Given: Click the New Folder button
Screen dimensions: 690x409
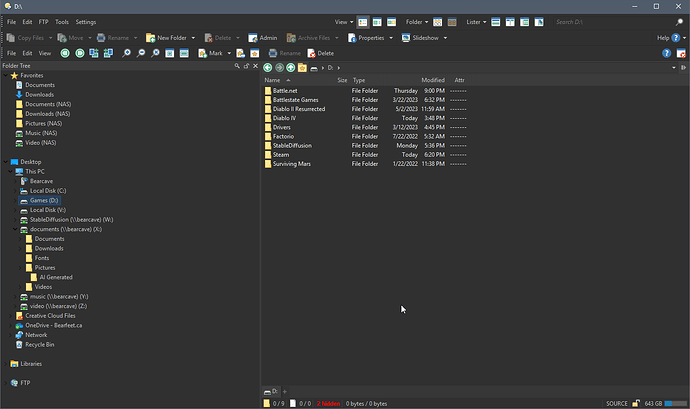Looking at the screenshot, I should (166, 38).
